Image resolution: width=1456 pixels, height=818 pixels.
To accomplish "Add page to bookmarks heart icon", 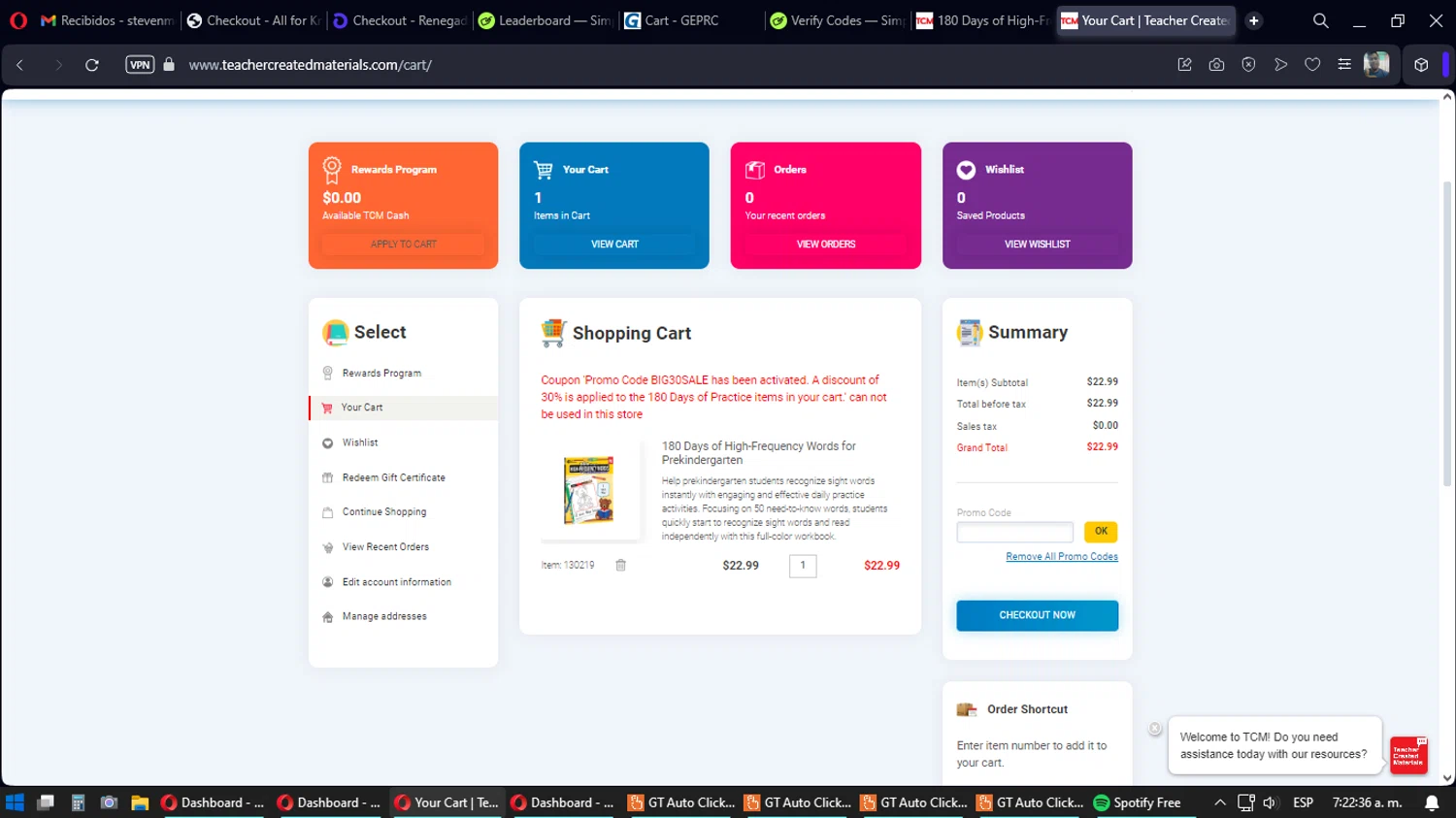I will 1312,65.
